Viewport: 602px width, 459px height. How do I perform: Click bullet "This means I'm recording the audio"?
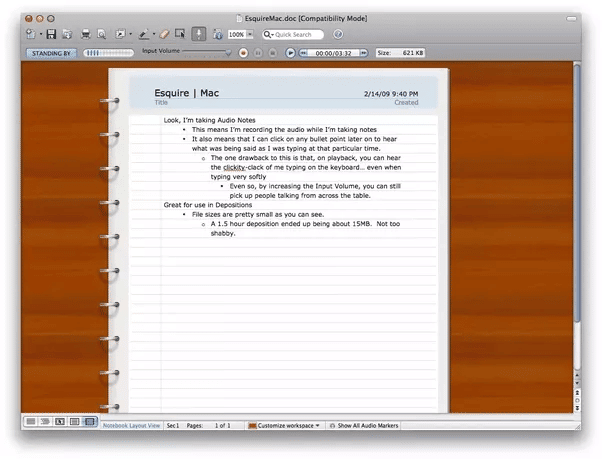(284, 129)
